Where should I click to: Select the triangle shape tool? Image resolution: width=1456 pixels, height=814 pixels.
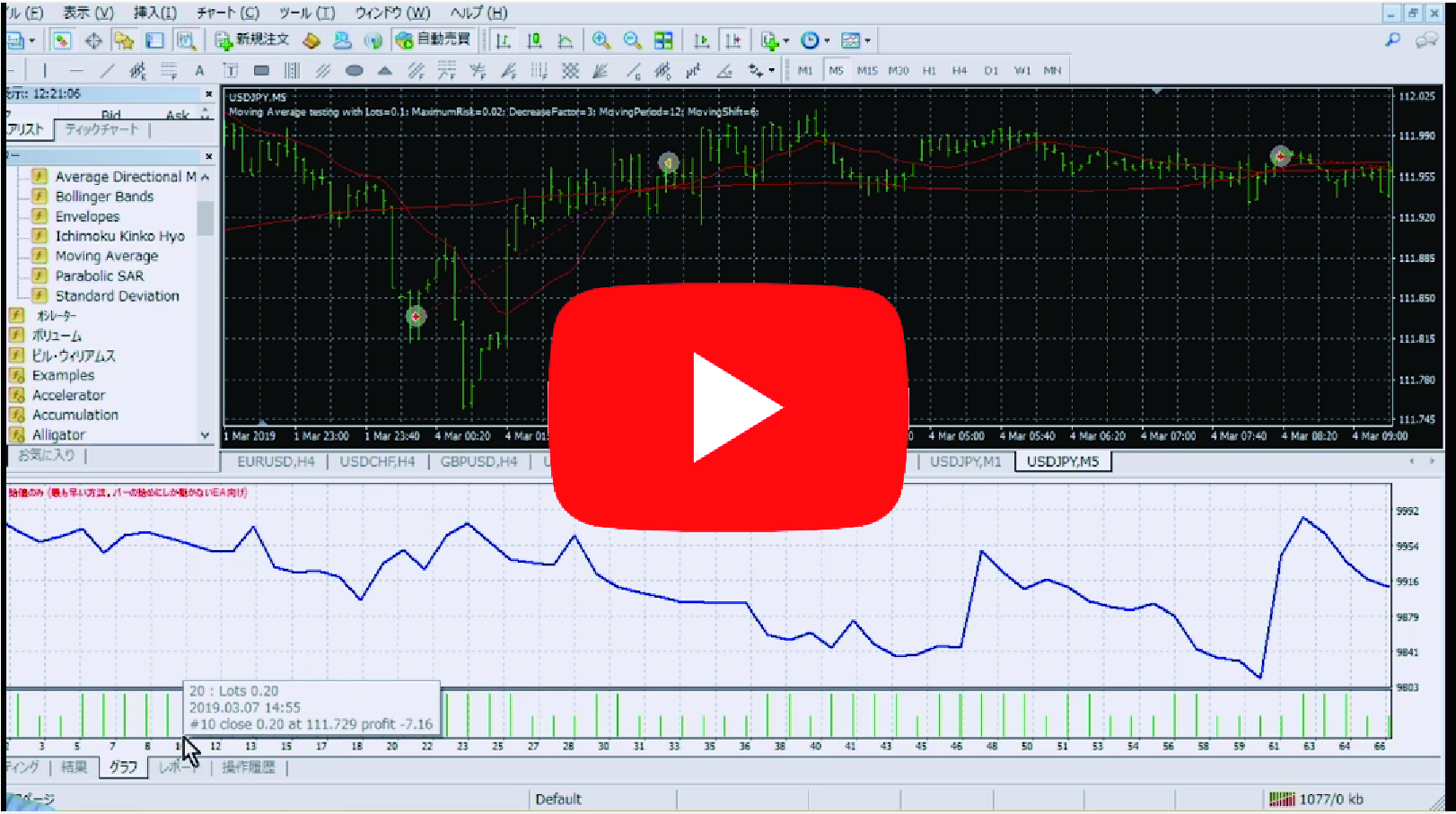tap(385, 71)
